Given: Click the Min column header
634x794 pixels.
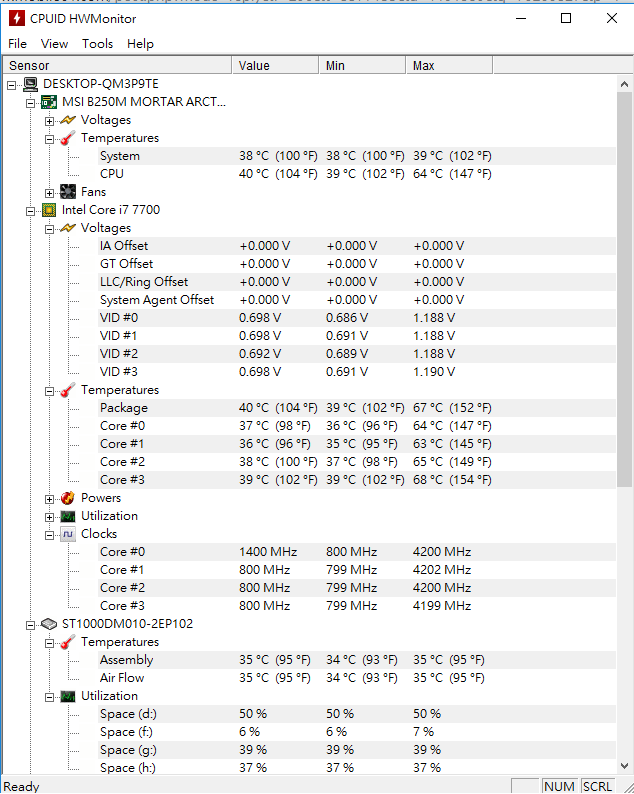Looking at the screenshot, I should click(x=363, y=65).
